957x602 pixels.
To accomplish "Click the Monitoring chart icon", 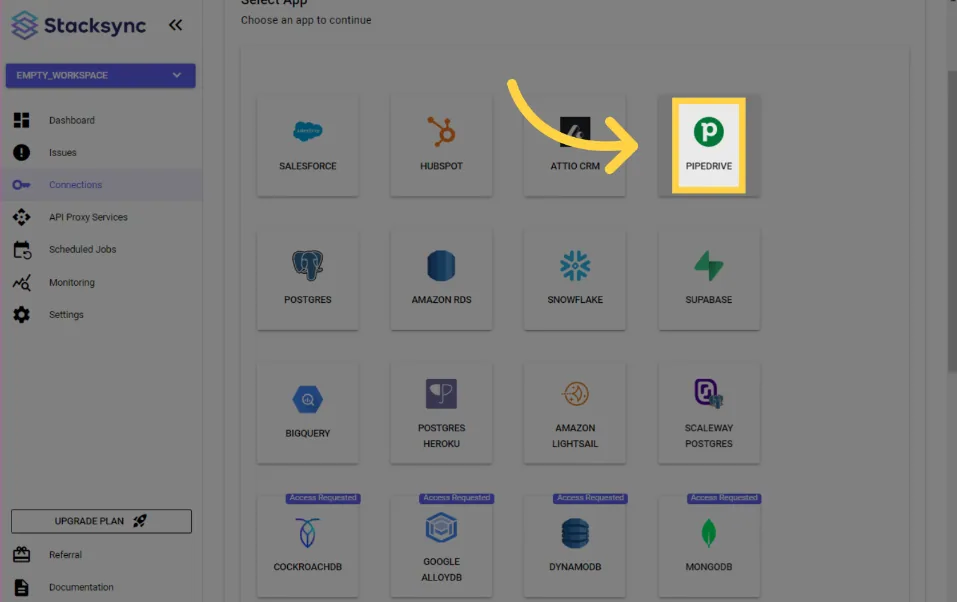I will pos(21,283).
